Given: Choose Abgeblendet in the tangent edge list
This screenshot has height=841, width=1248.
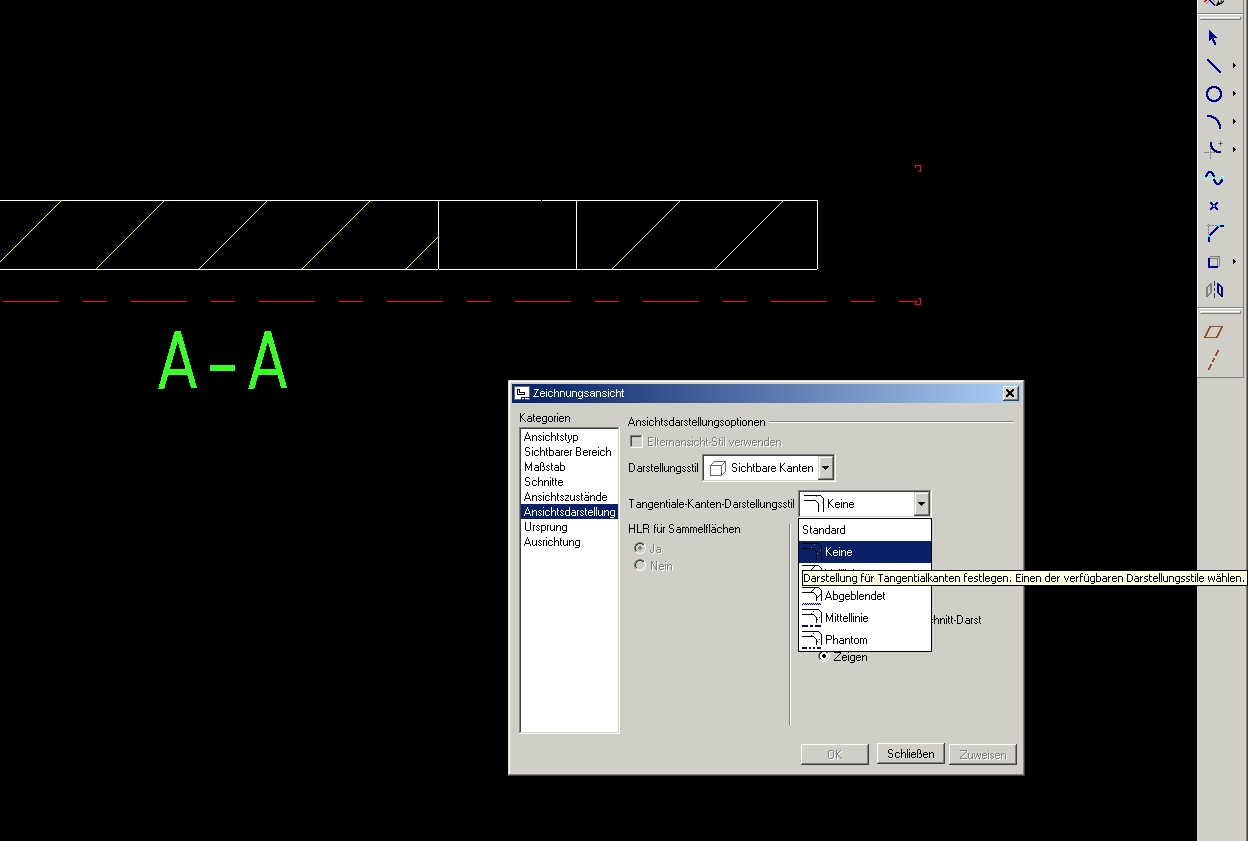Looking at the screenshot, I should tap(864, 596).
